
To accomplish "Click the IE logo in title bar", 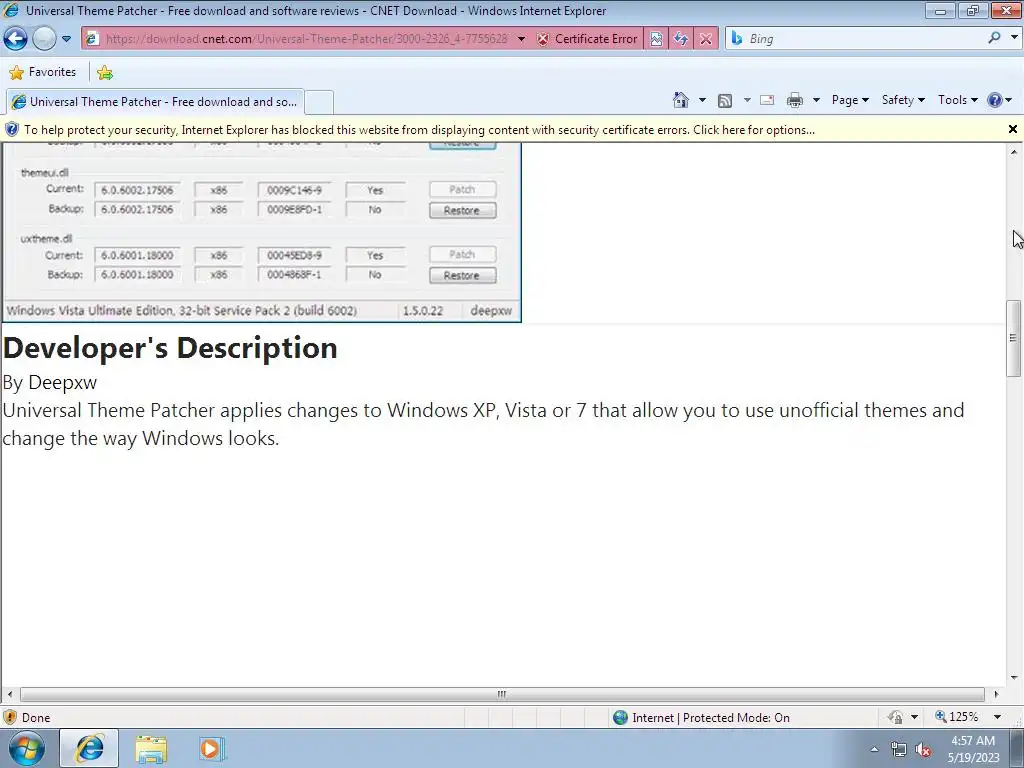I will (11, 10).
